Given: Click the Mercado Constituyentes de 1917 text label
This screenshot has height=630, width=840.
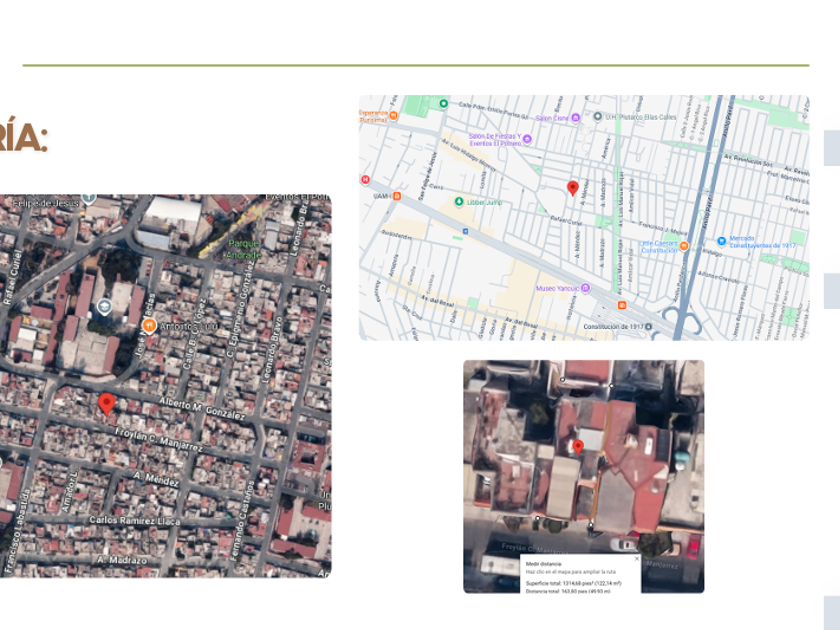Looking at the screenshot, I should point(762,242).
